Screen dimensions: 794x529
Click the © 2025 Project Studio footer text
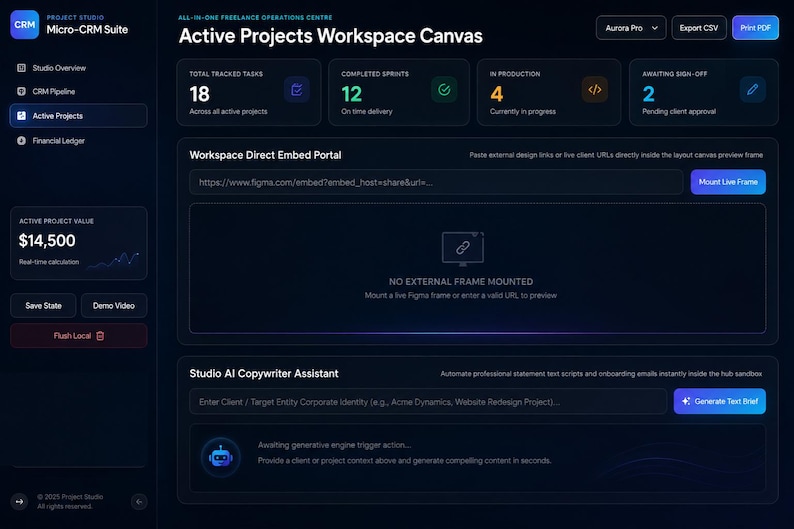[x=70, y=497]
